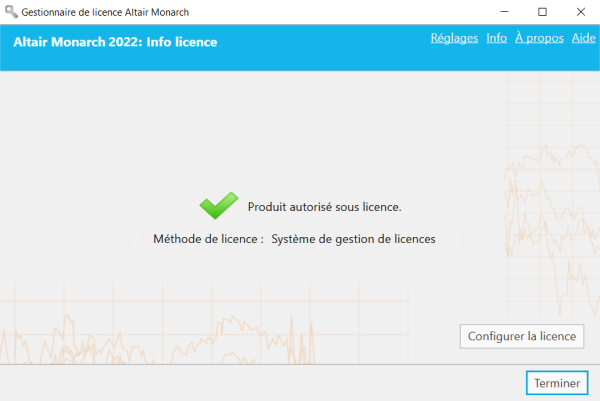Click the key icon in title bar
Screen dimensions: 600x401
11,12
